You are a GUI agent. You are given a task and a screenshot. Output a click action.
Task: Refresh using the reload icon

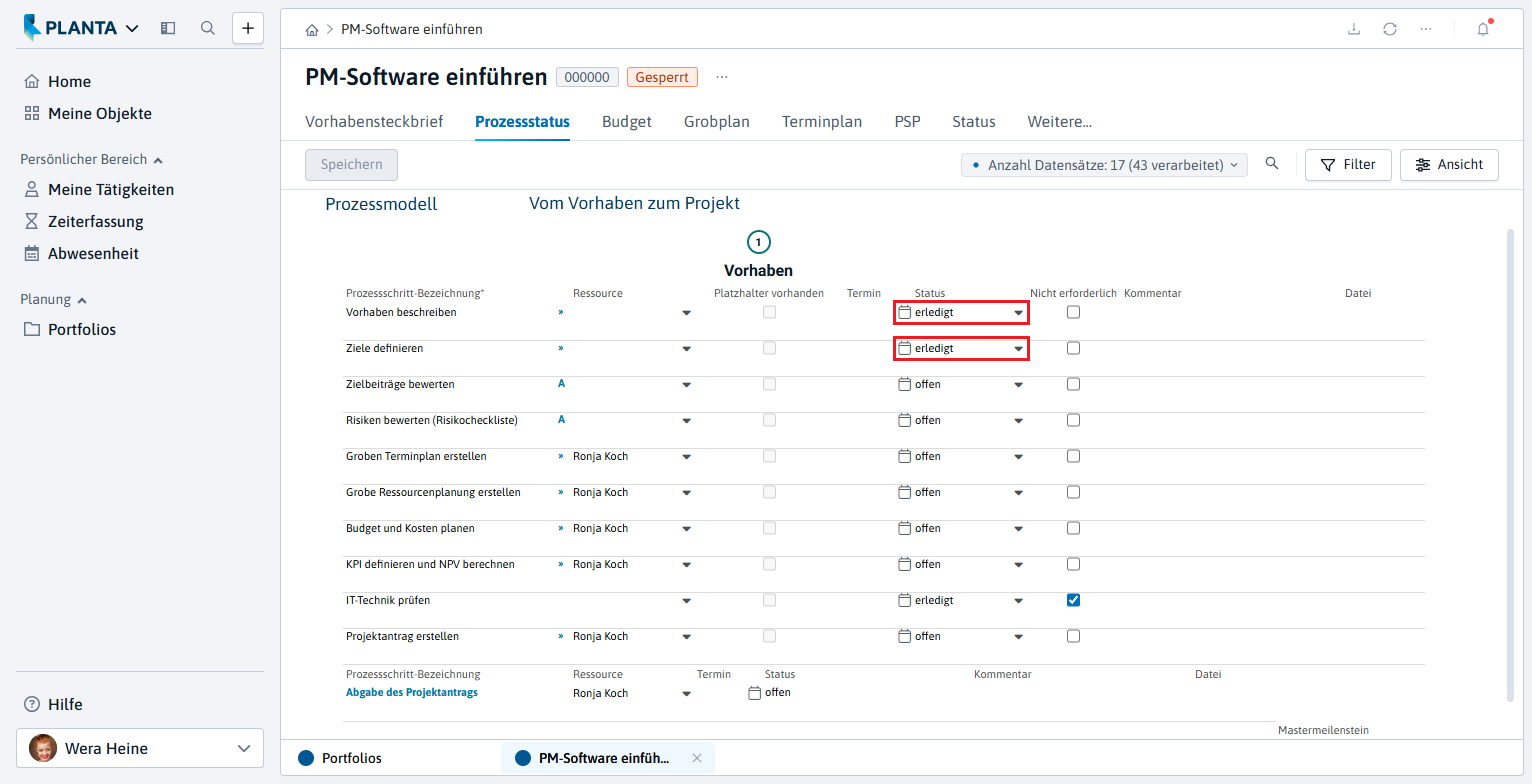click(x=1390, y=29)
